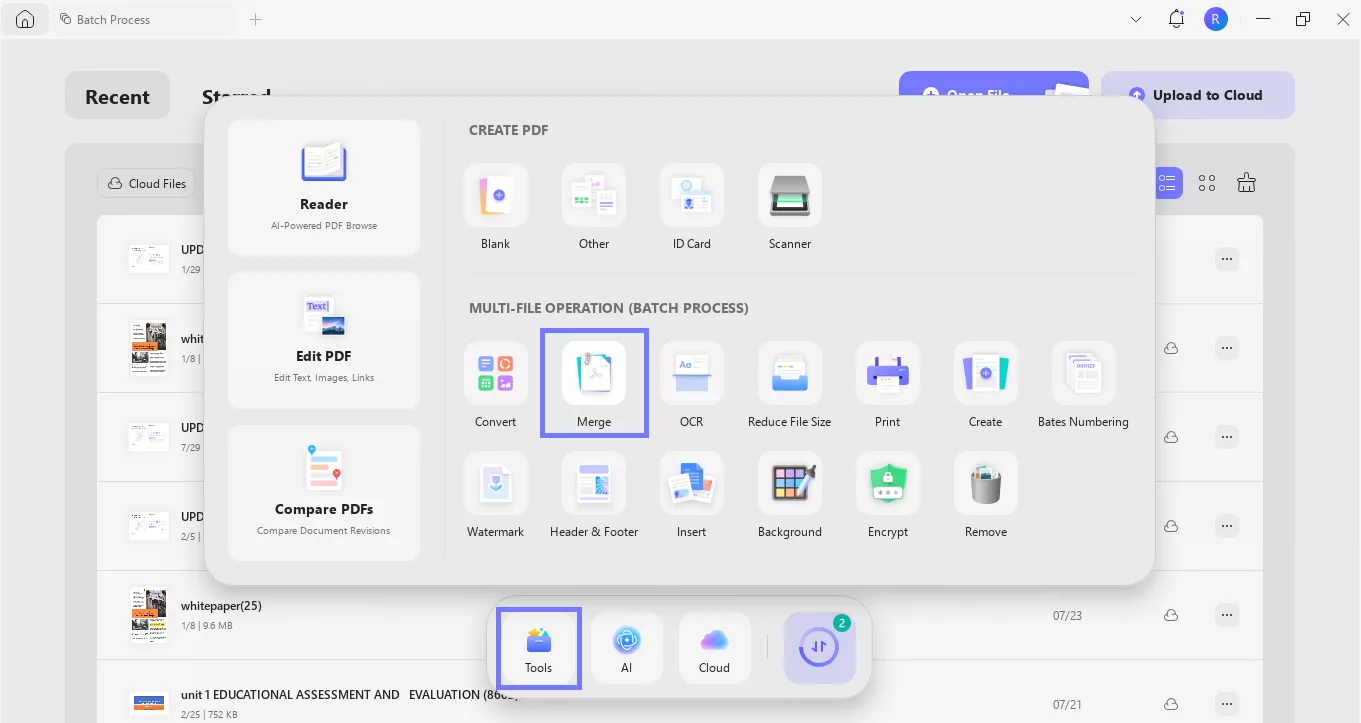Image resolution: width=1361 pixels, height=723 pixels.
Task: Open the Encrypt batch tool
Action: coord(887,491)
